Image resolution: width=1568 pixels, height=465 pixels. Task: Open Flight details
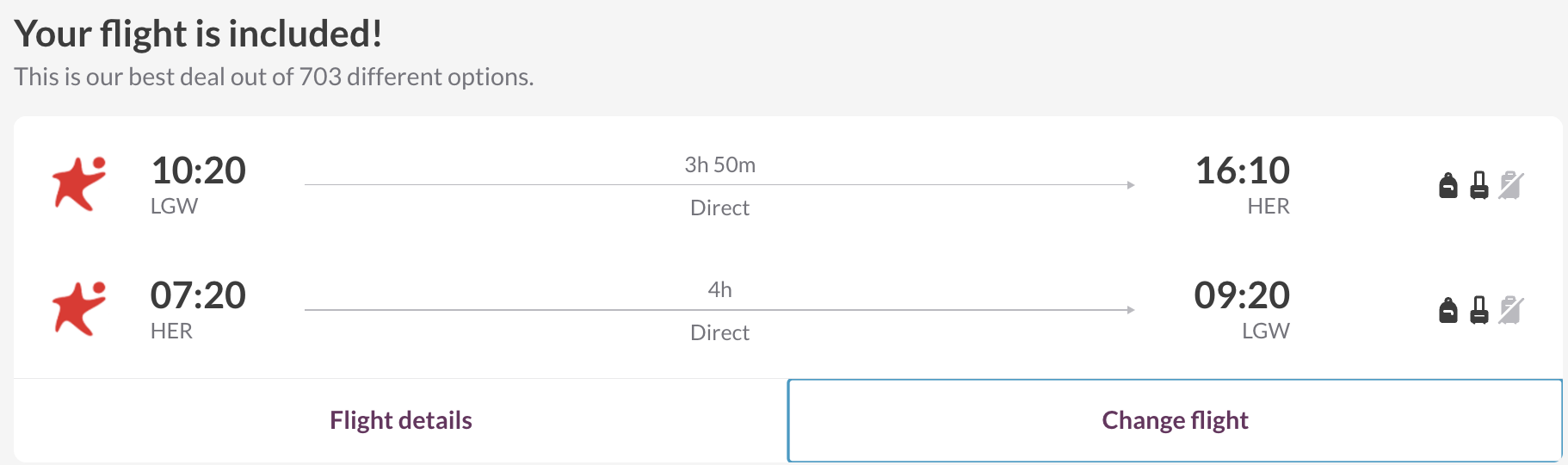(x=401, y=420)
